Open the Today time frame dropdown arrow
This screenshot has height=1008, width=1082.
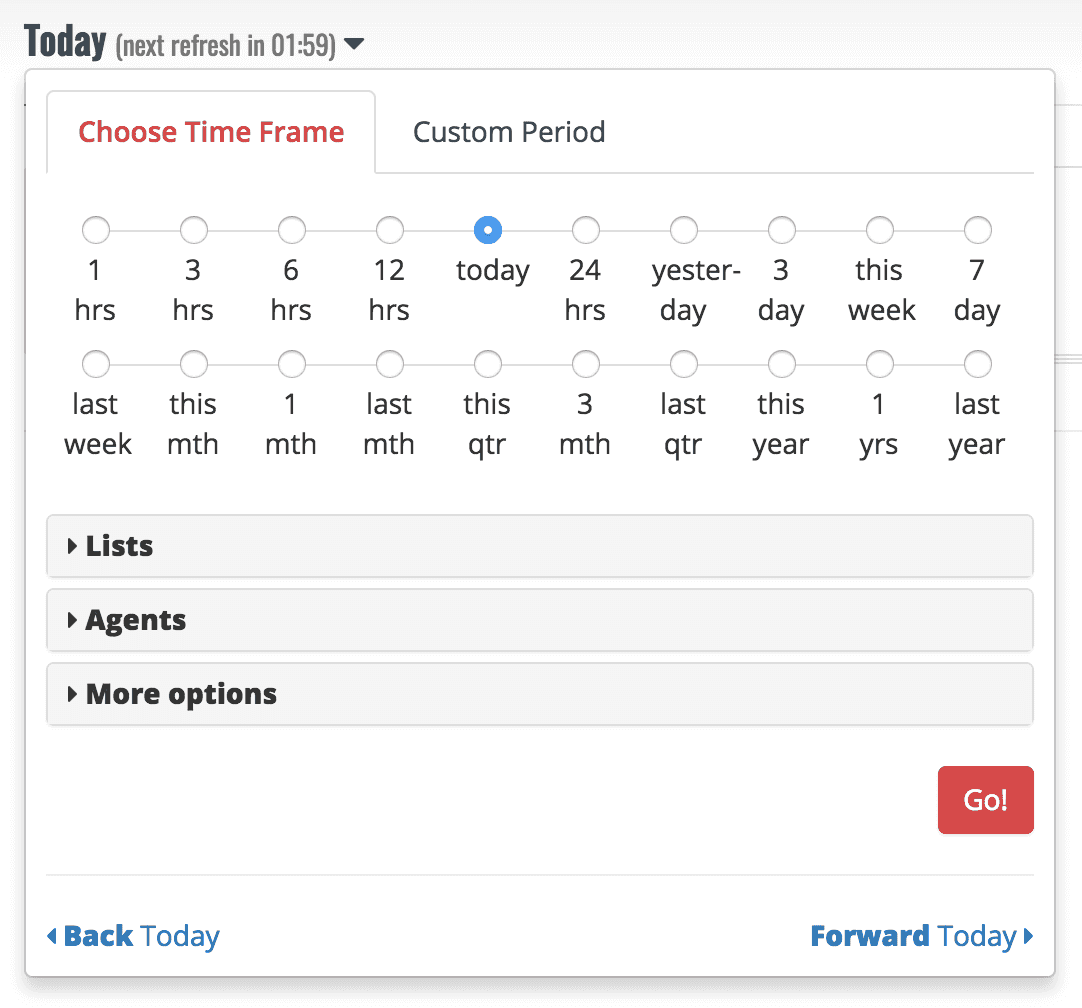click(353, 44)
